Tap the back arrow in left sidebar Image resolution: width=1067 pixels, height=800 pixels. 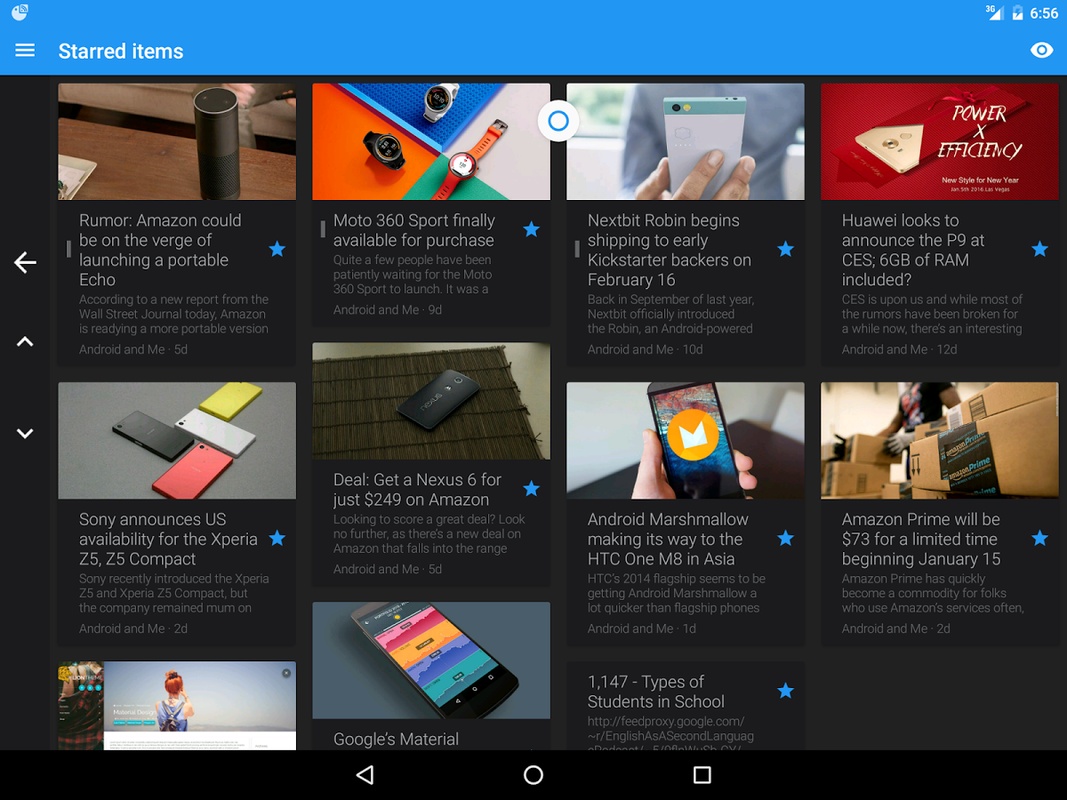25,262
